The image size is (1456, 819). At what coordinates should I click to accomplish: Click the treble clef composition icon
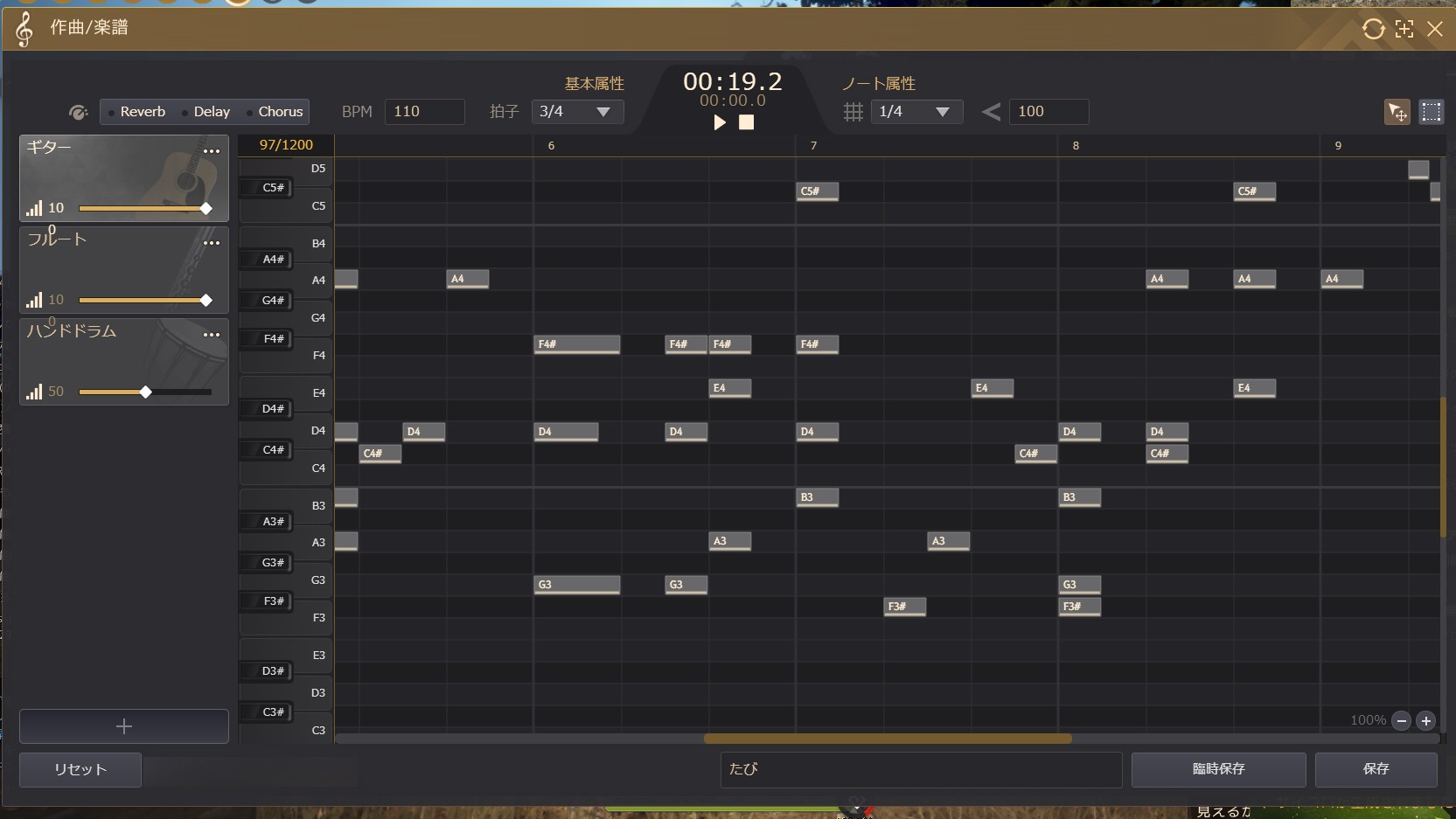pos(24,29)
